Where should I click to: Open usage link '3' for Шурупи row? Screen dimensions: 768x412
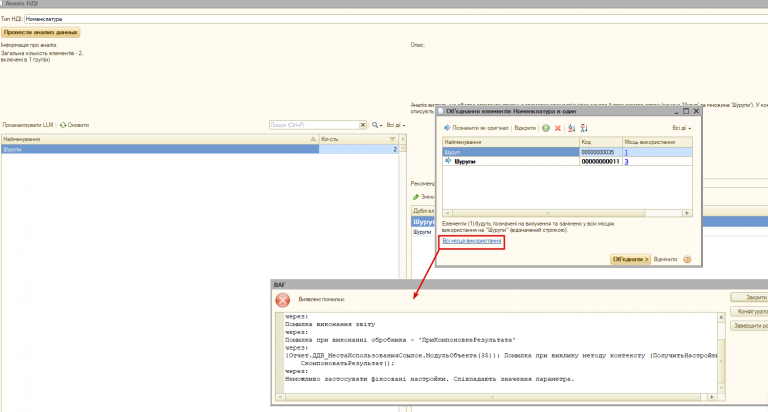626,161
